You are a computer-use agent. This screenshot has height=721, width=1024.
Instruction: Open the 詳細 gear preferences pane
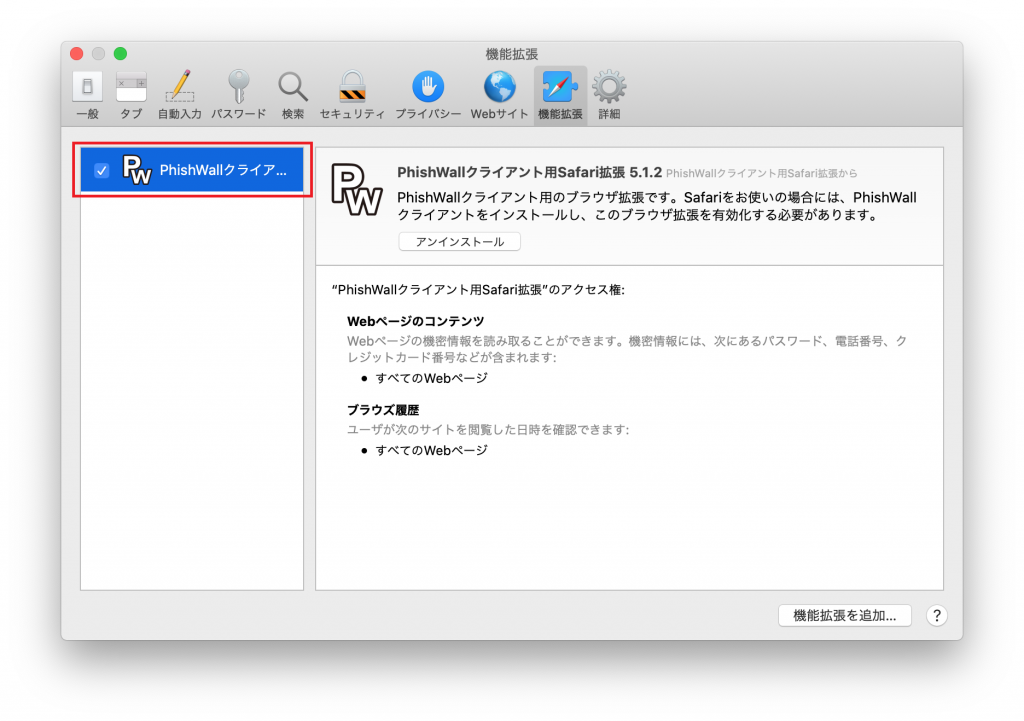[x=609, y=95]
